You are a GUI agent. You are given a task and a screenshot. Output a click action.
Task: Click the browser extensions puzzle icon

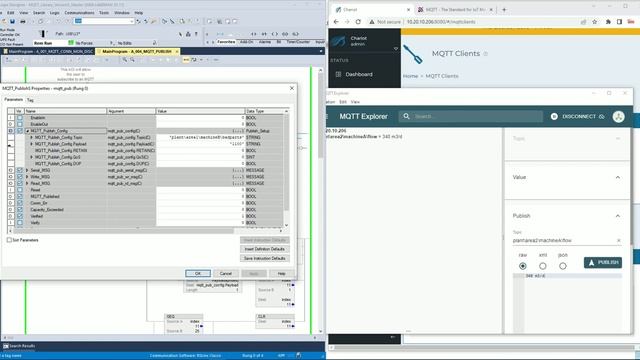click(x=608, y=22)
